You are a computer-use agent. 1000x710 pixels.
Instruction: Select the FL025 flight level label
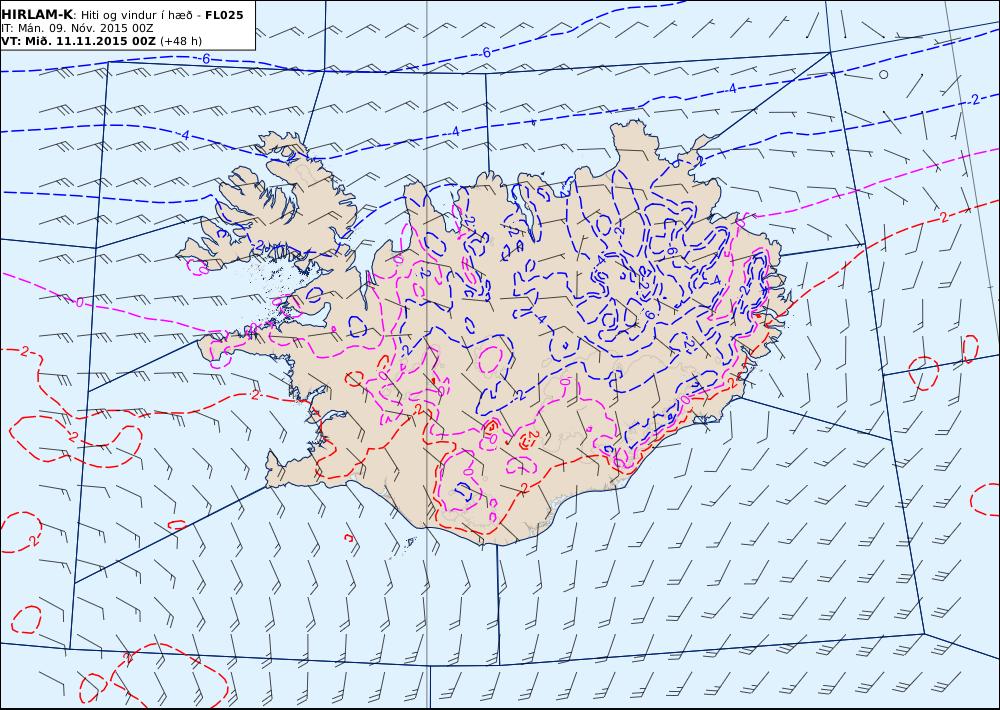coord(224,15)
